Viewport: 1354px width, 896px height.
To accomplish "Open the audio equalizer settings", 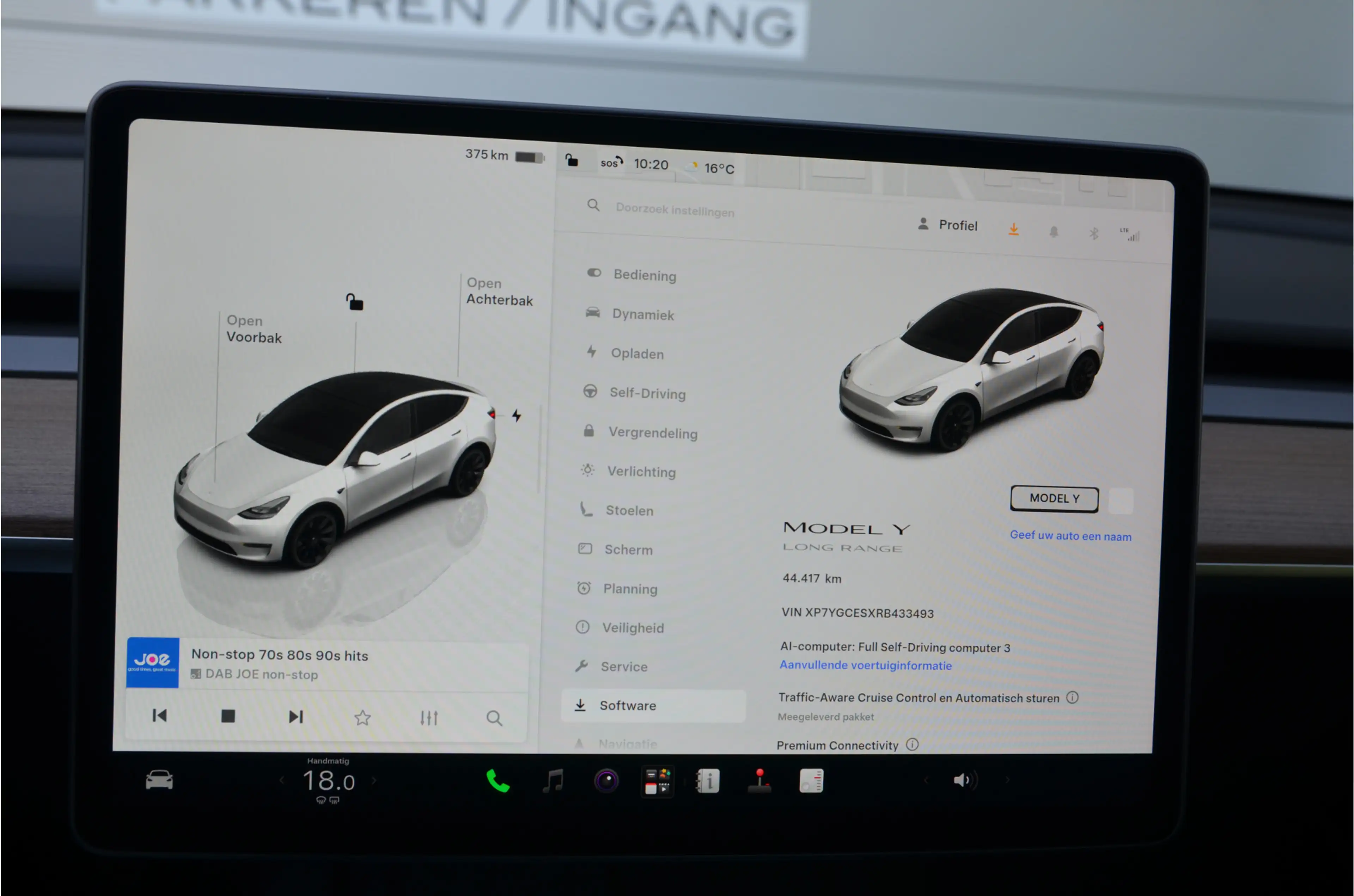I will [x=429, y=718].
